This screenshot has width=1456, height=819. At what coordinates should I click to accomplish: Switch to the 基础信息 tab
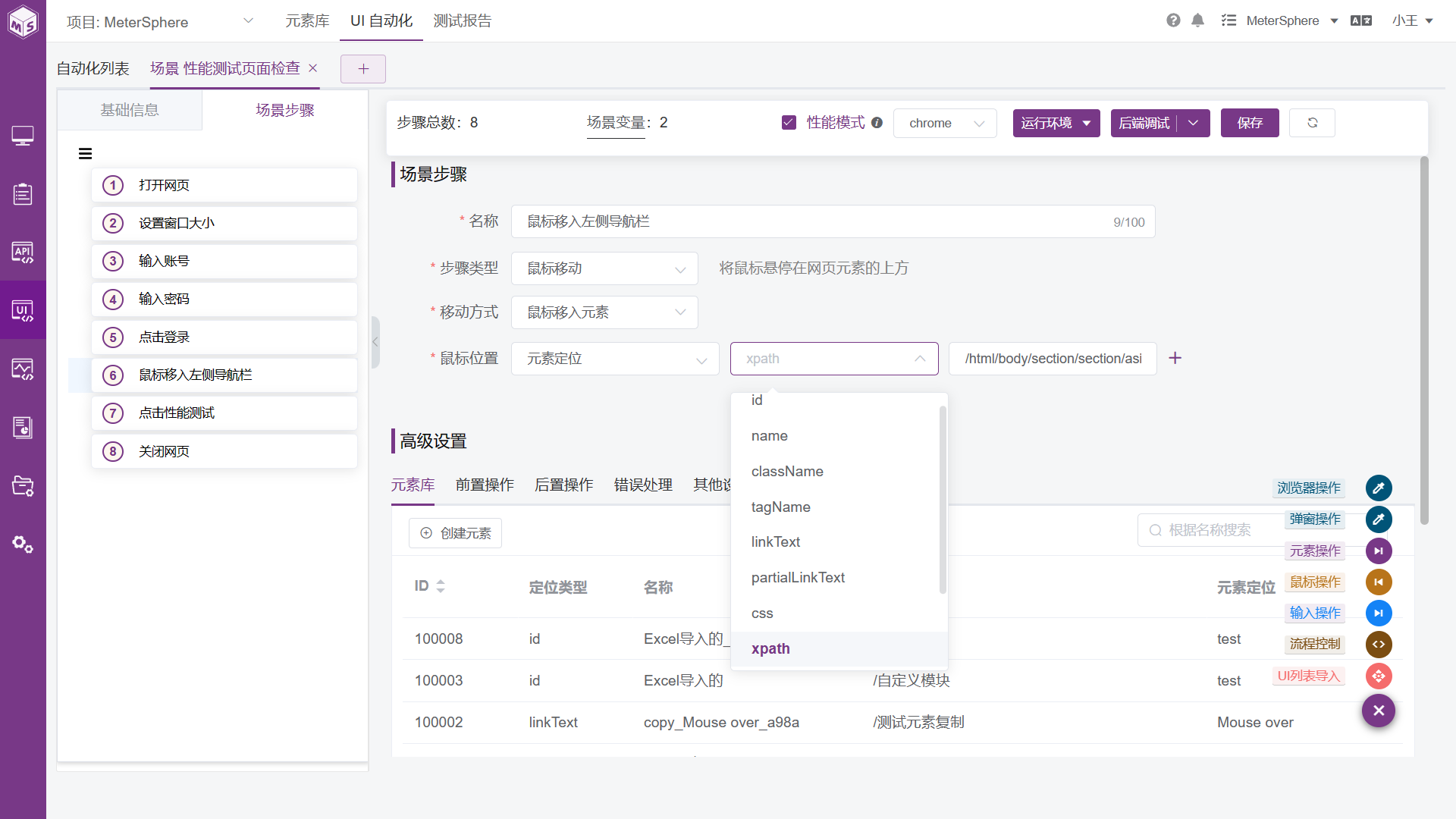click(130, 111)
